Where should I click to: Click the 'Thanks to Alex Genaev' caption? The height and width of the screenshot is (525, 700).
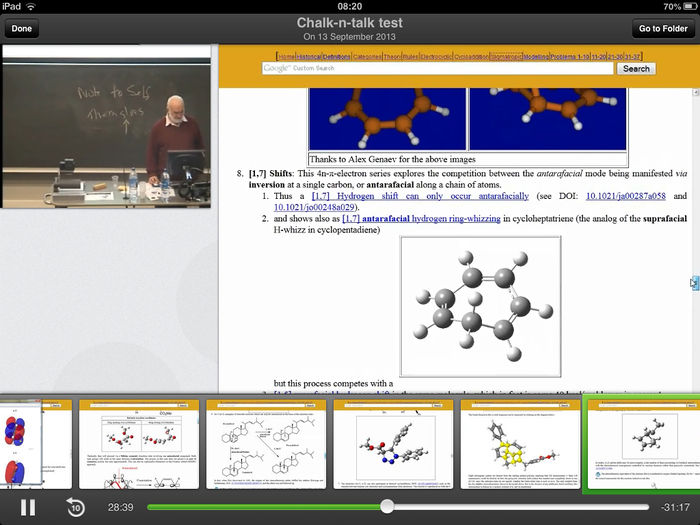pos(392,159)
